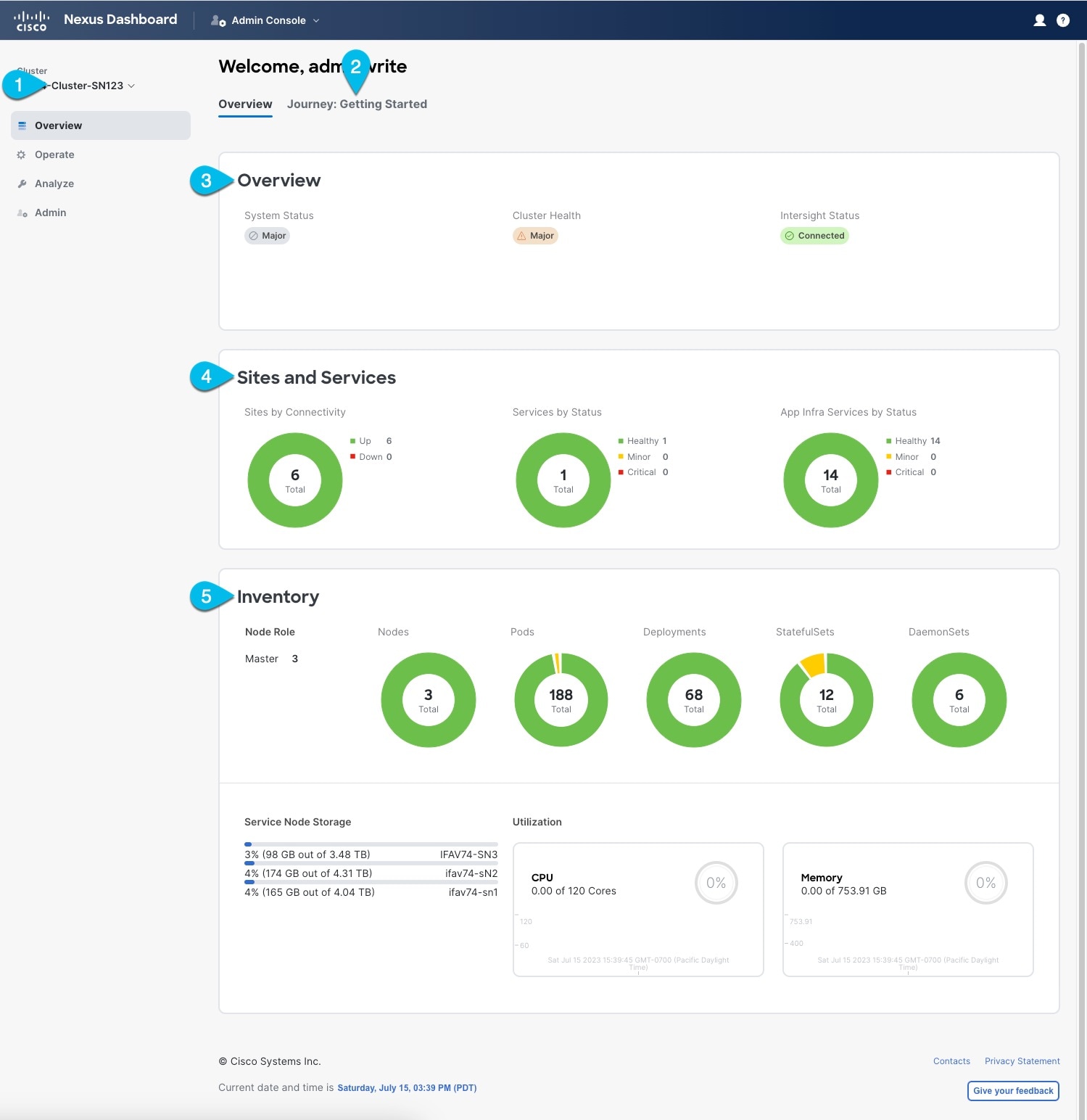Click the Overview sidebar icon

[x=22, y=125]
